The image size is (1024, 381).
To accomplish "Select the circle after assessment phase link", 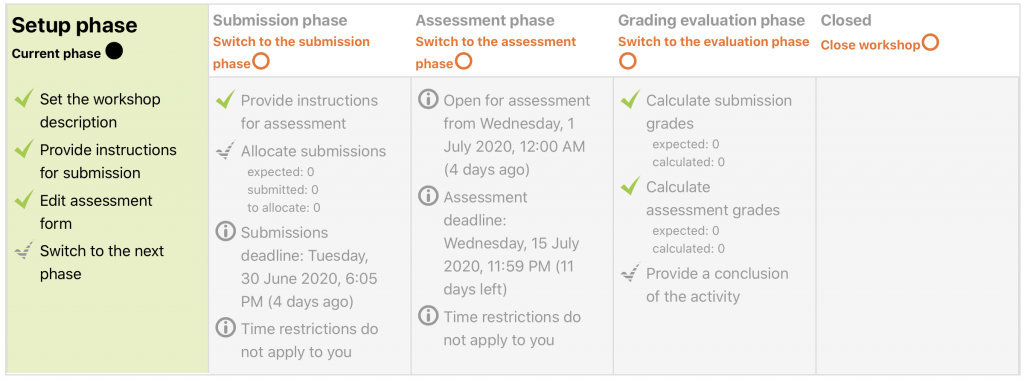I will (x=464, y=62).
